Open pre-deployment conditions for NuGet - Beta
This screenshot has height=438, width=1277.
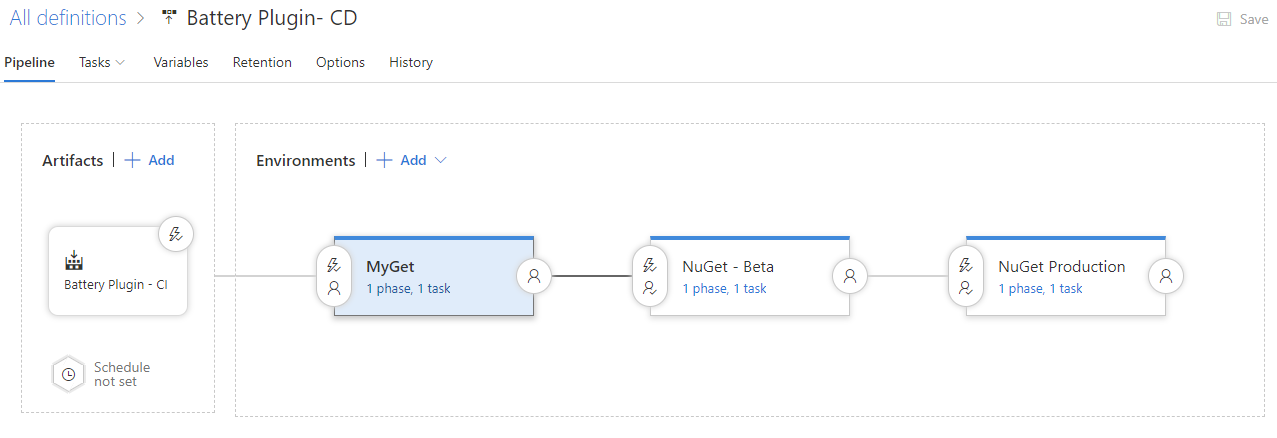click(650, 276)
